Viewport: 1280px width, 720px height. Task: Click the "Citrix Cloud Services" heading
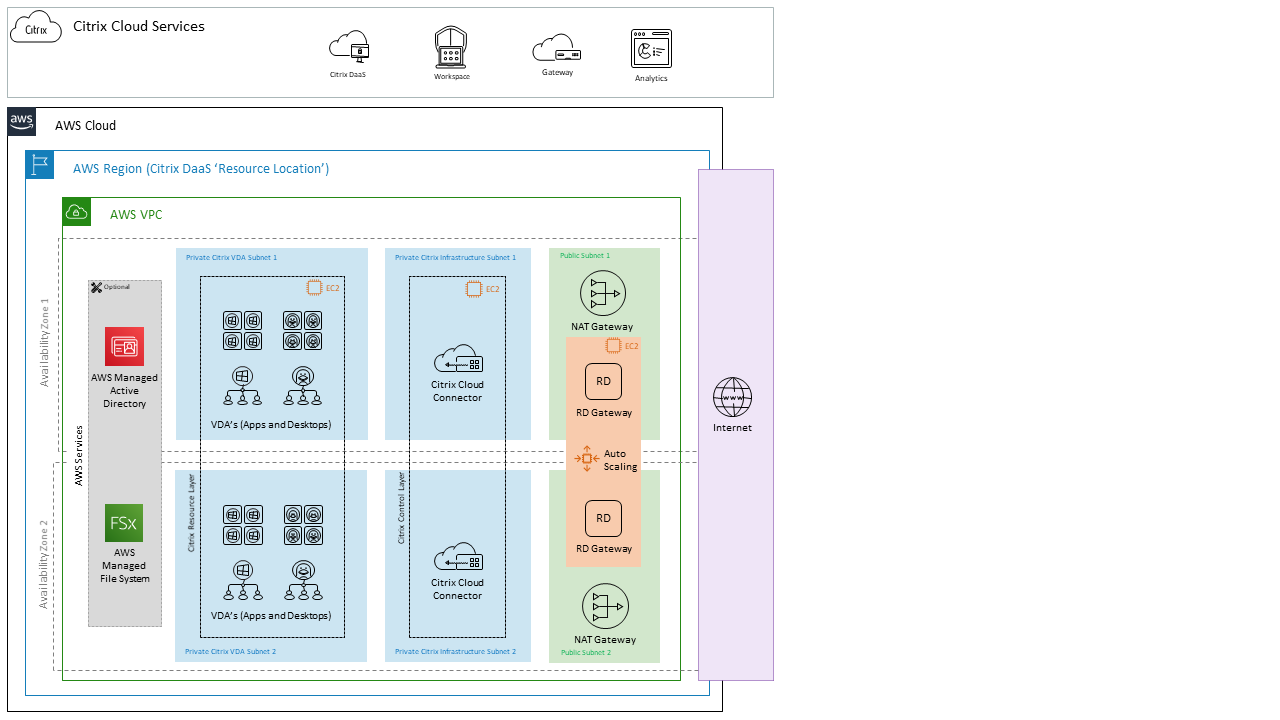pos(139,26)
